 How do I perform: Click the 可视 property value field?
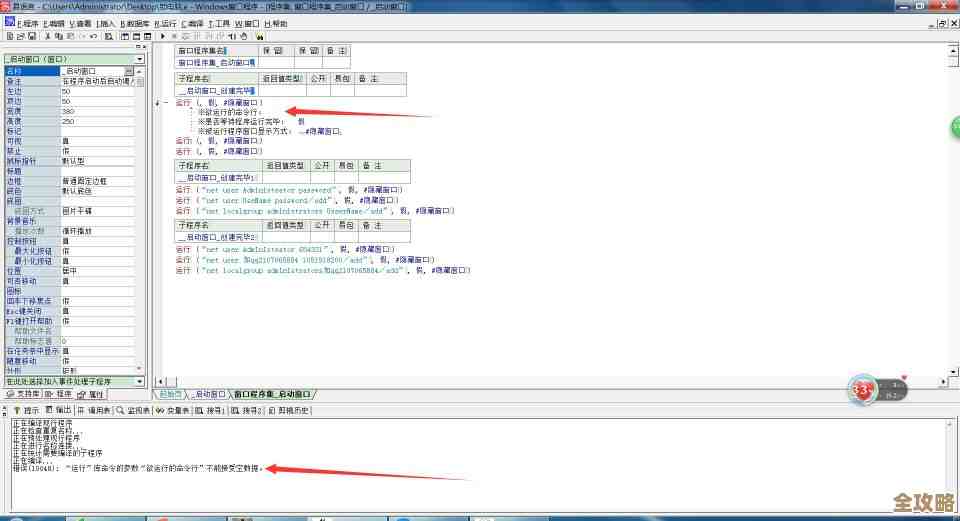coord(100,141)
